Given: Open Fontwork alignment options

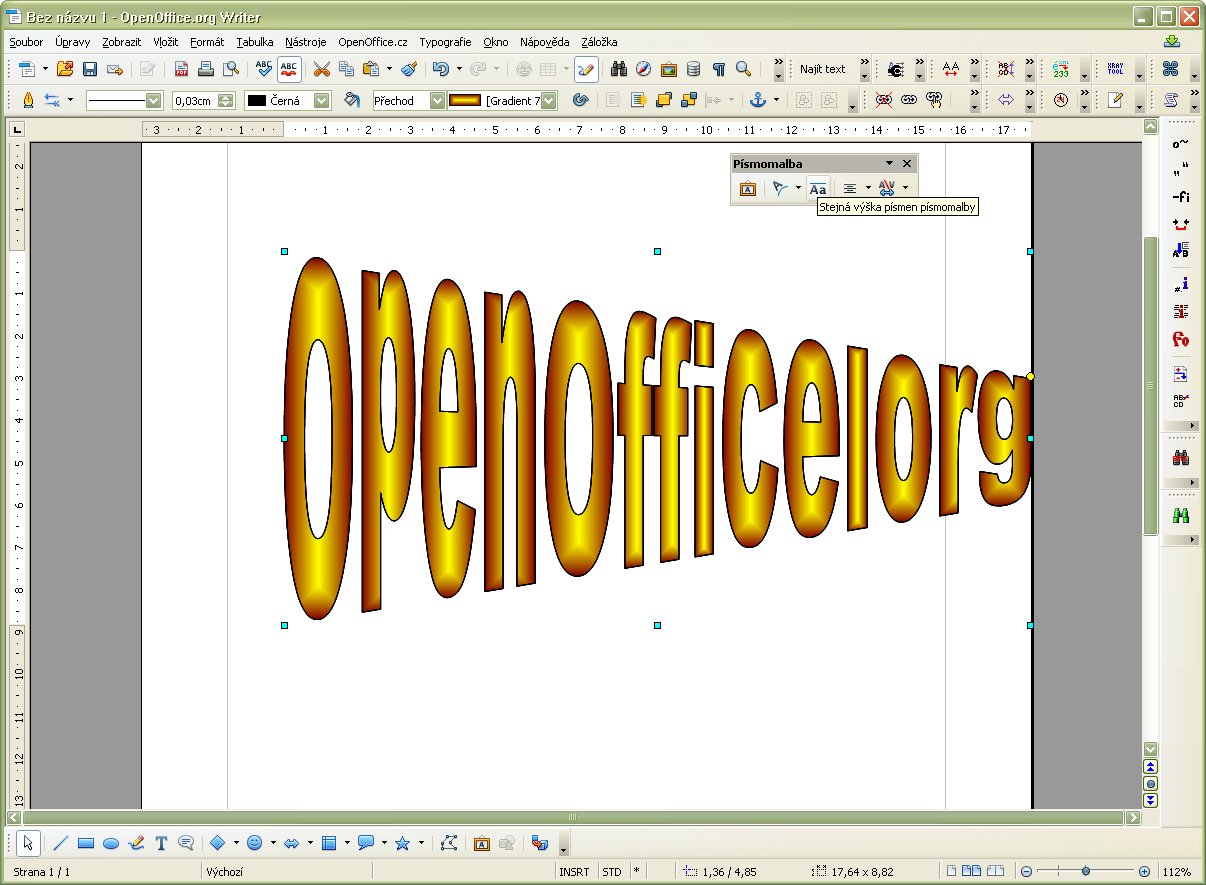Looking at the screenshot, I should (849, 188).
